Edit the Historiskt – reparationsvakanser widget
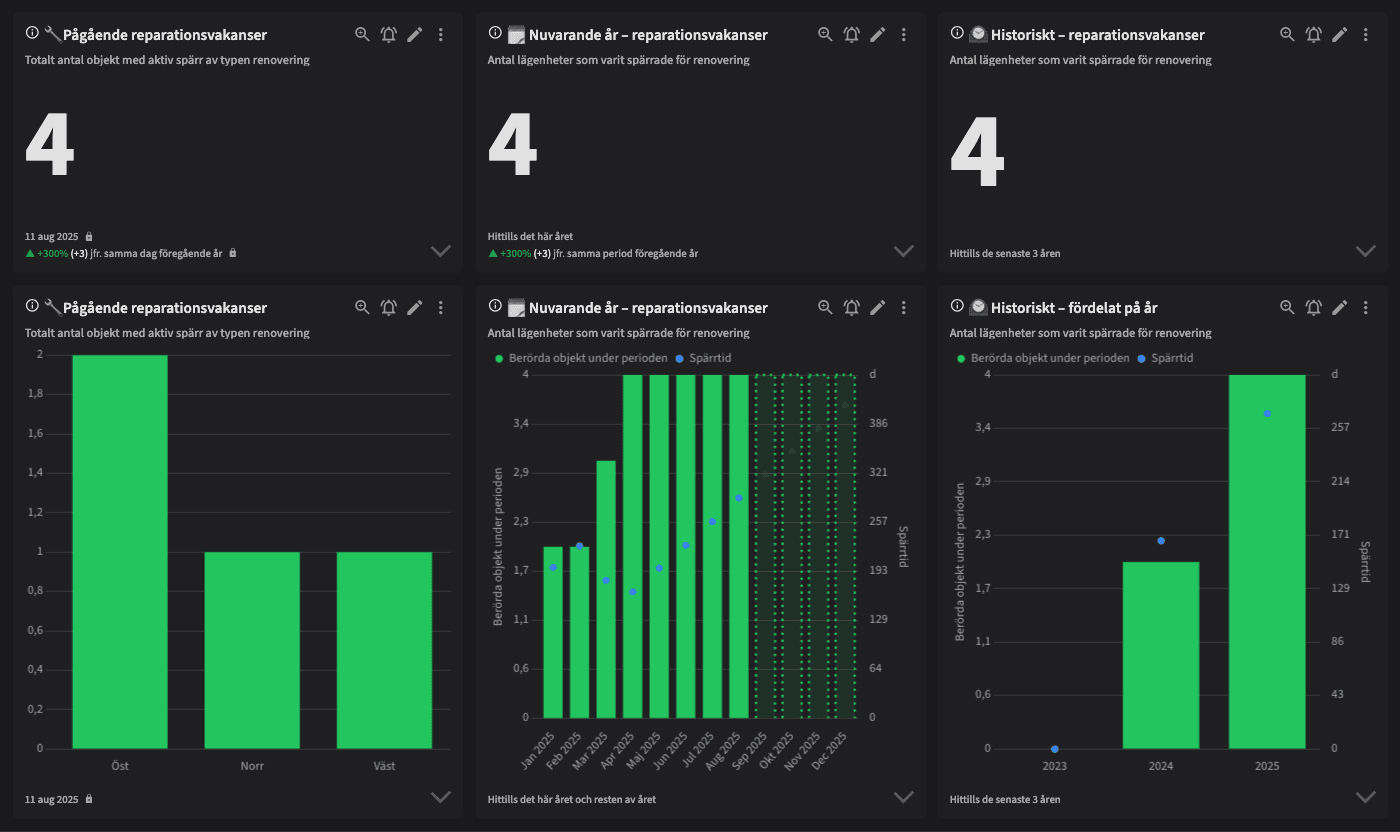The width and height of the screenshot is (1400, 832). (1339, 33)
